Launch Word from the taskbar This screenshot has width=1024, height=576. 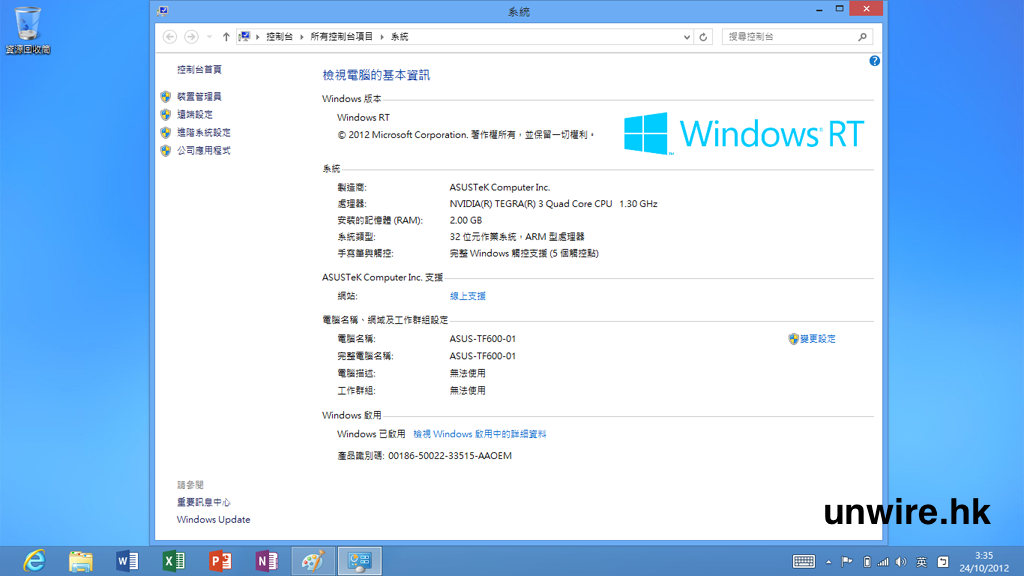click(x=127, y=561)
